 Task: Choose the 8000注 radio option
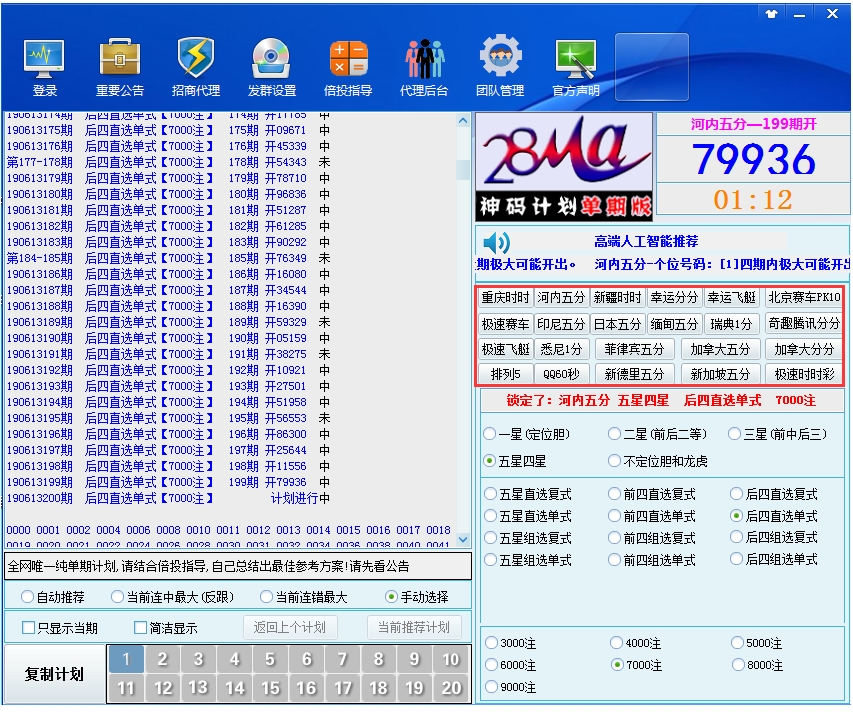pos(738,665)
